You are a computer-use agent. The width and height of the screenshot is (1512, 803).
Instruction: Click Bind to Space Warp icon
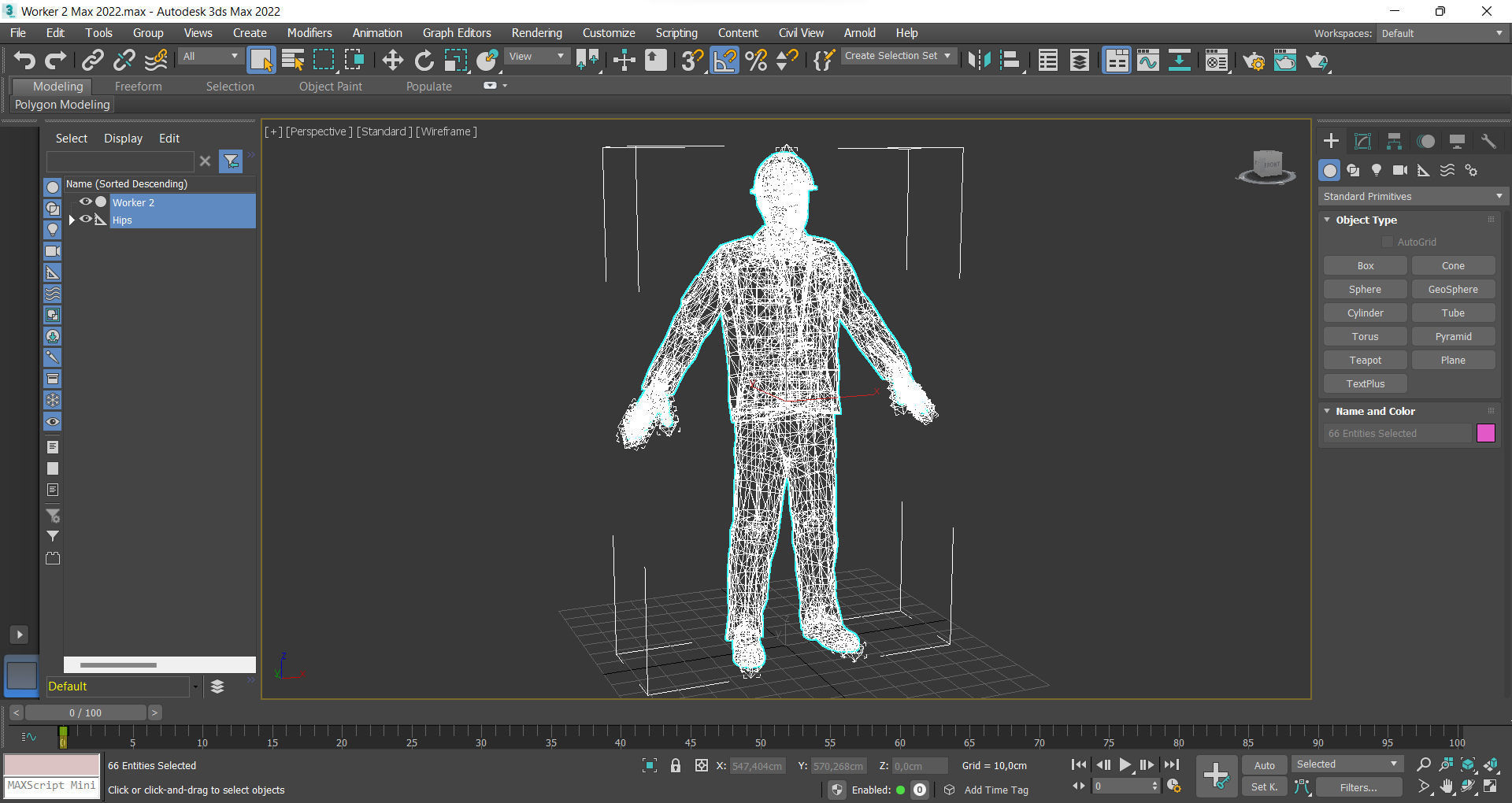(x=156, y=60)
